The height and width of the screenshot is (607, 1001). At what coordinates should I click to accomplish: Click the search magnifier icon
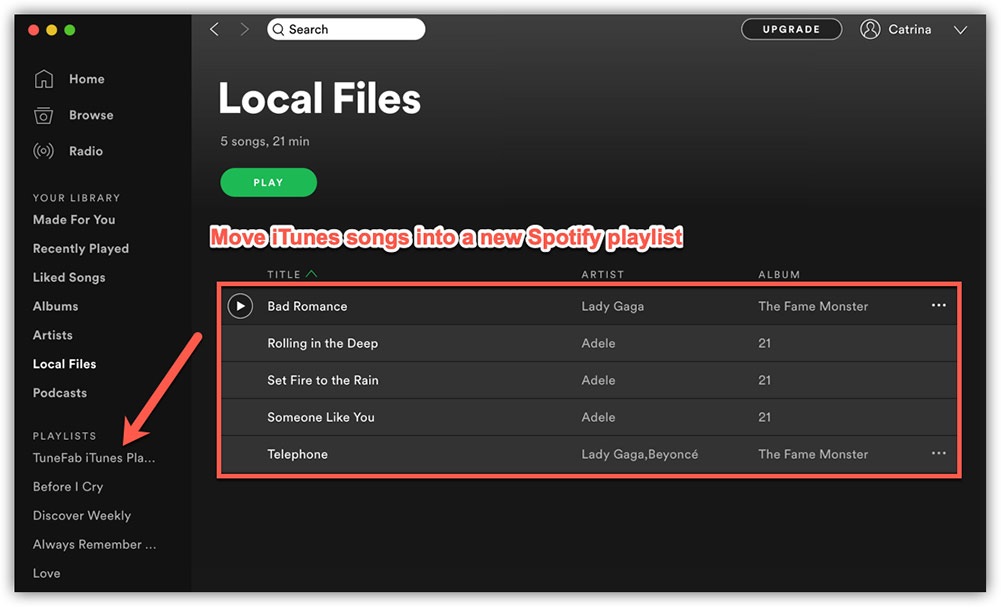coord(279,29)
